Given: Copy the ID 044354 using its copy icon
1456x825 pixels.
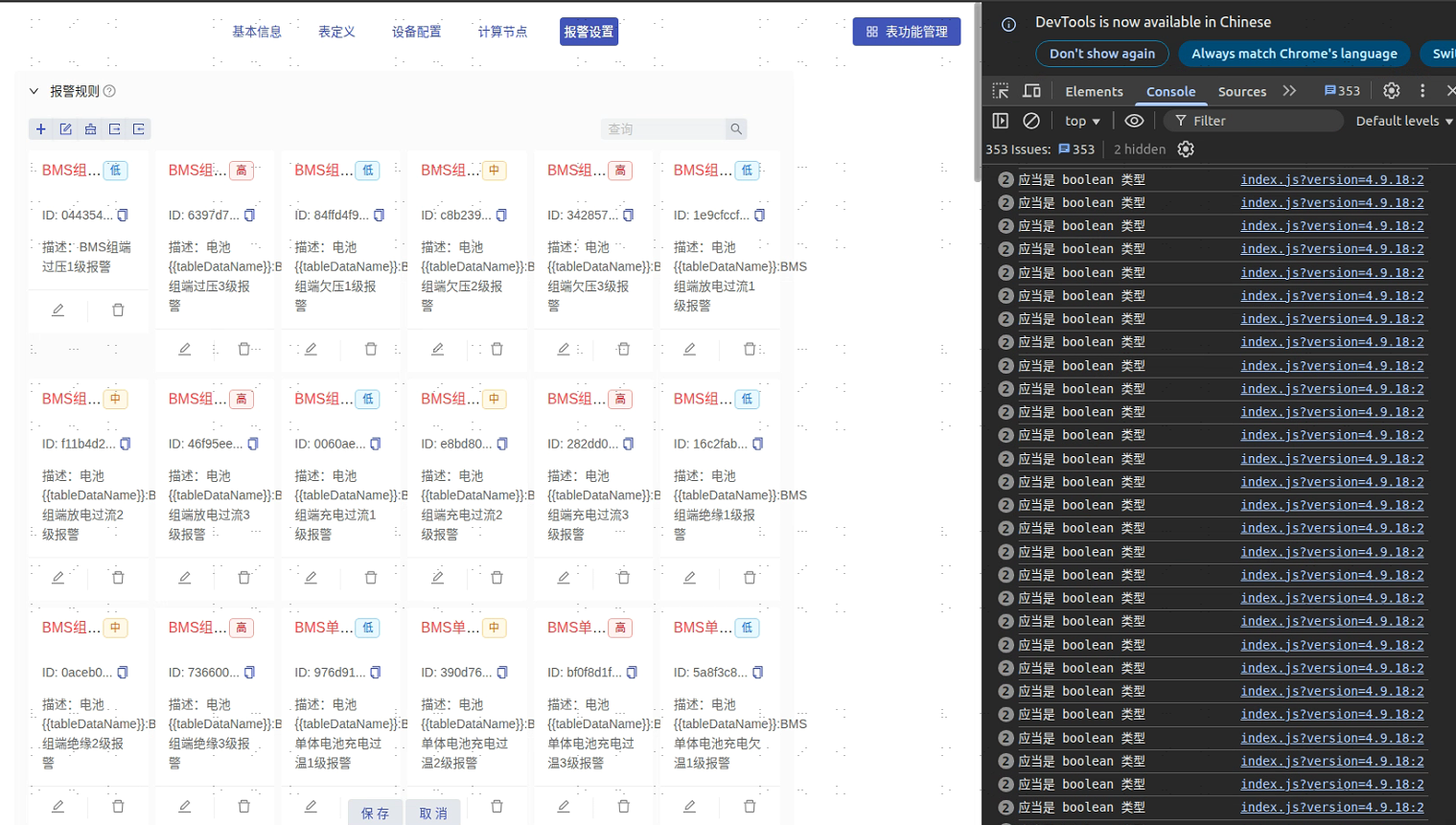Looking at the screenshot, I should tap(123, 216).
